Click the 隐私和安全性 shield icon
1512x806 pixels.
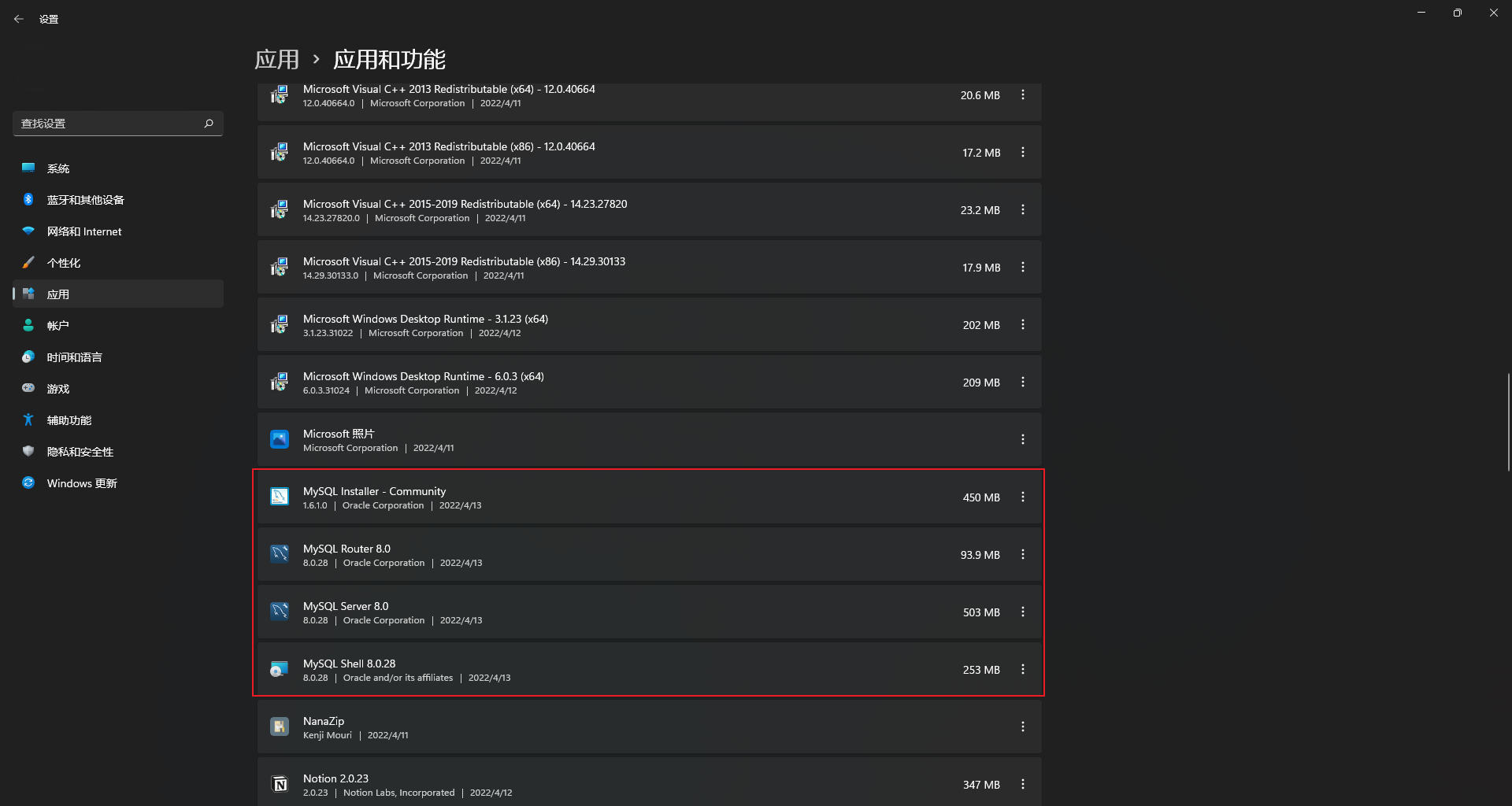pyautogui.click(x=28, y=451)
